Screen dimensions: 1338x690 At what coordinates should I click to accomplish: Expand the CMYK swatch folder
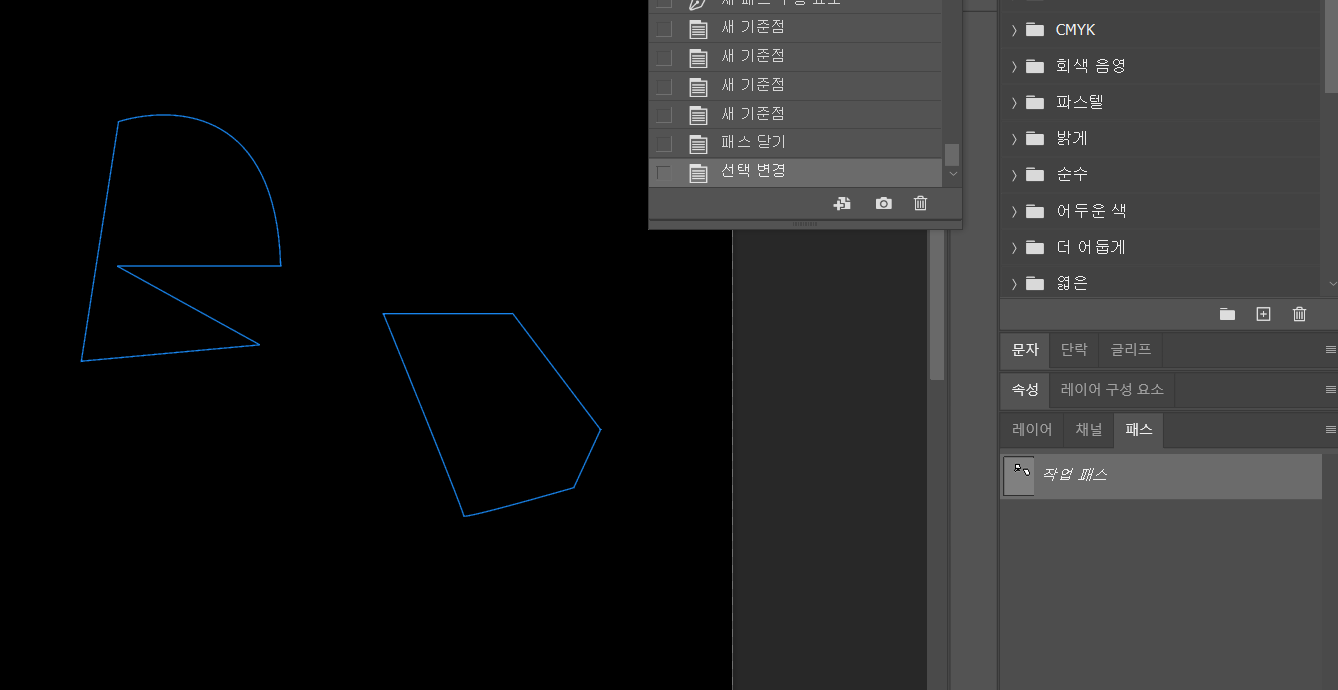point(1014,30)
